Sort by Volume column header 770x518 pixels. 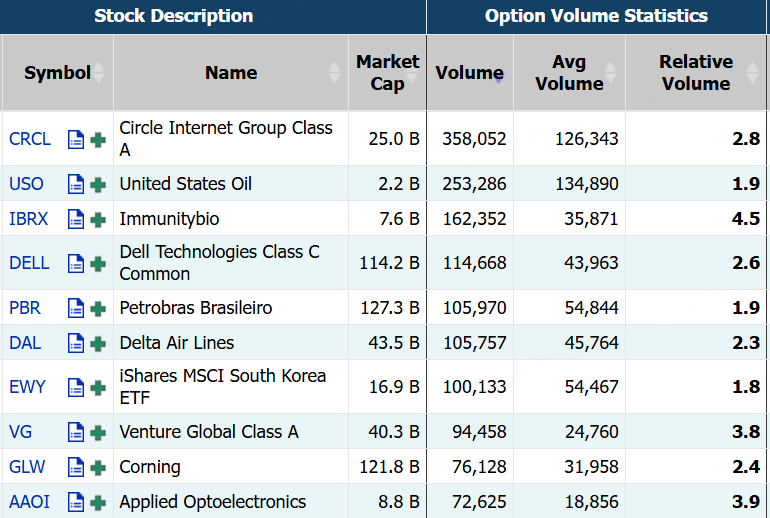click(469, 73)
